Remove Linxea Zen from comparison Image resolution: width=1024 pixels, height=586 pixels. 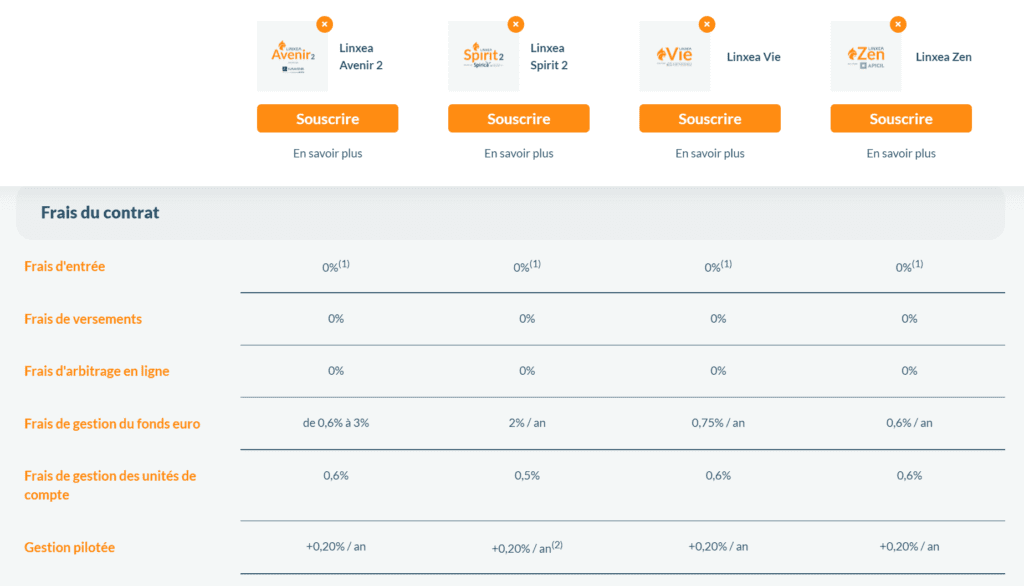tap(897, 24)
